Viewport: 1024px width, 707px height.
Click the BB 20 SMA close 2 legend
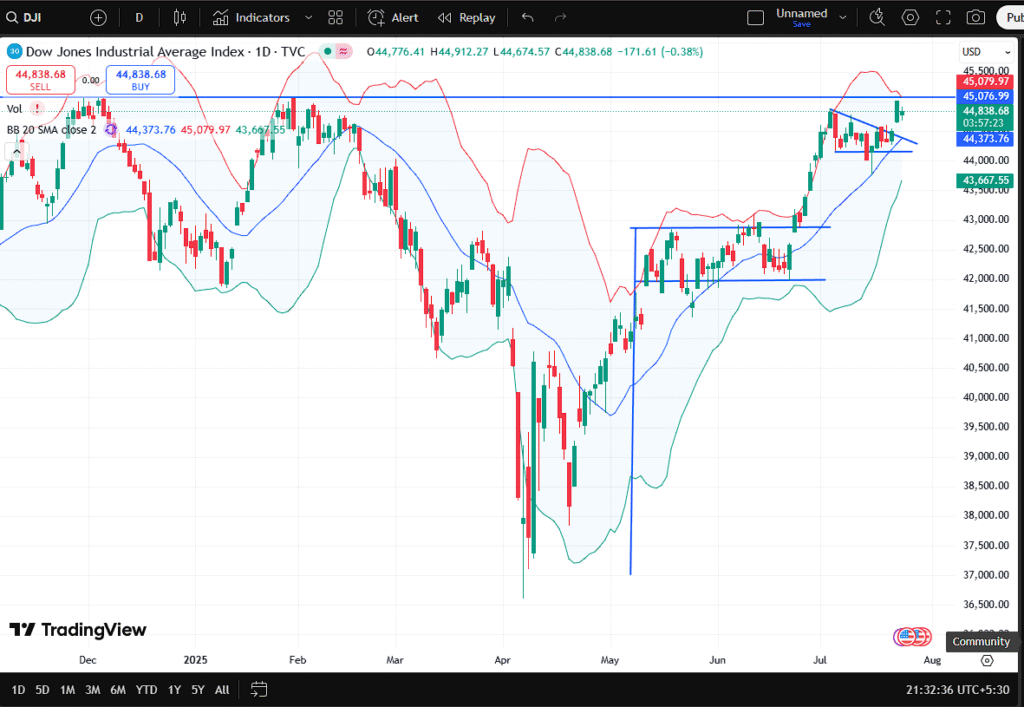pyautogui.click(x=52, y=130)
